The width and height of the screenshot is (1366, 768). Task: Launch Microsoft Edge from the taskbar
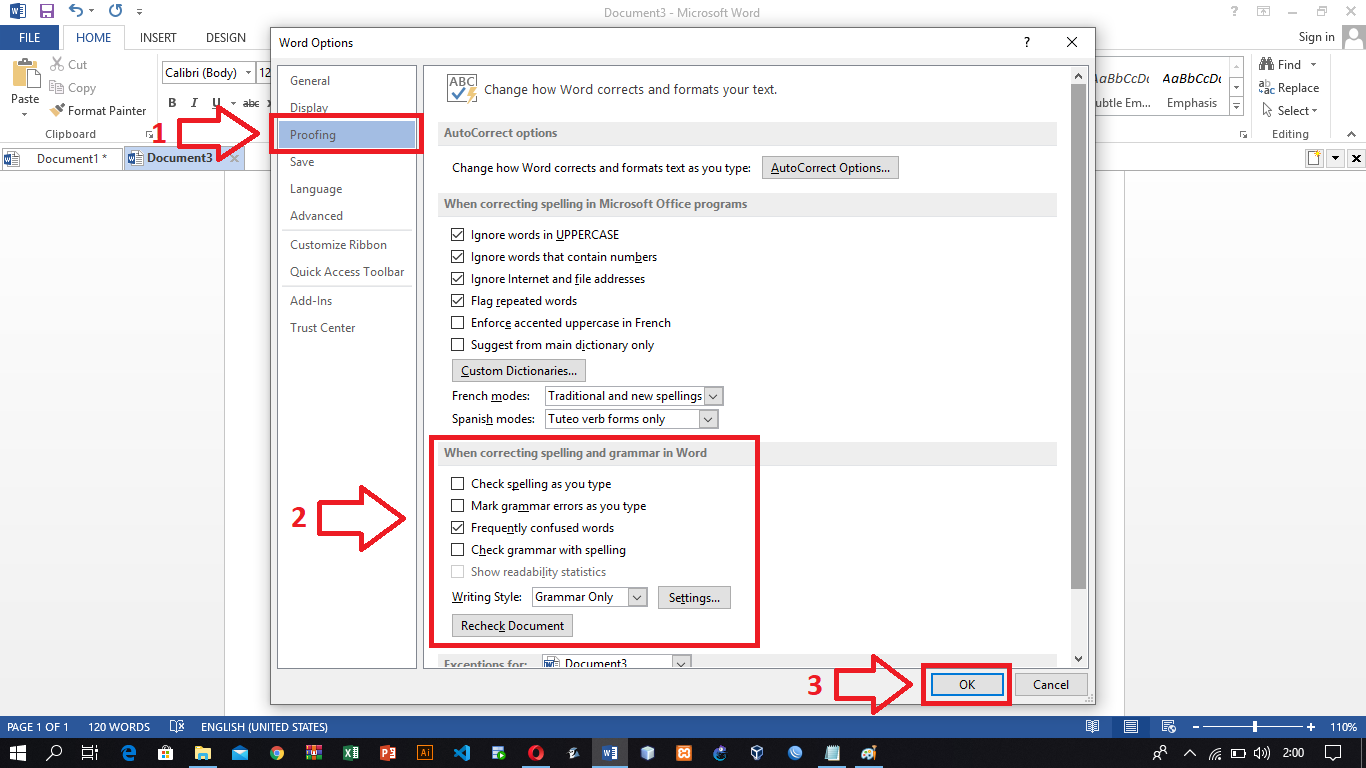(x=128, y=753)
